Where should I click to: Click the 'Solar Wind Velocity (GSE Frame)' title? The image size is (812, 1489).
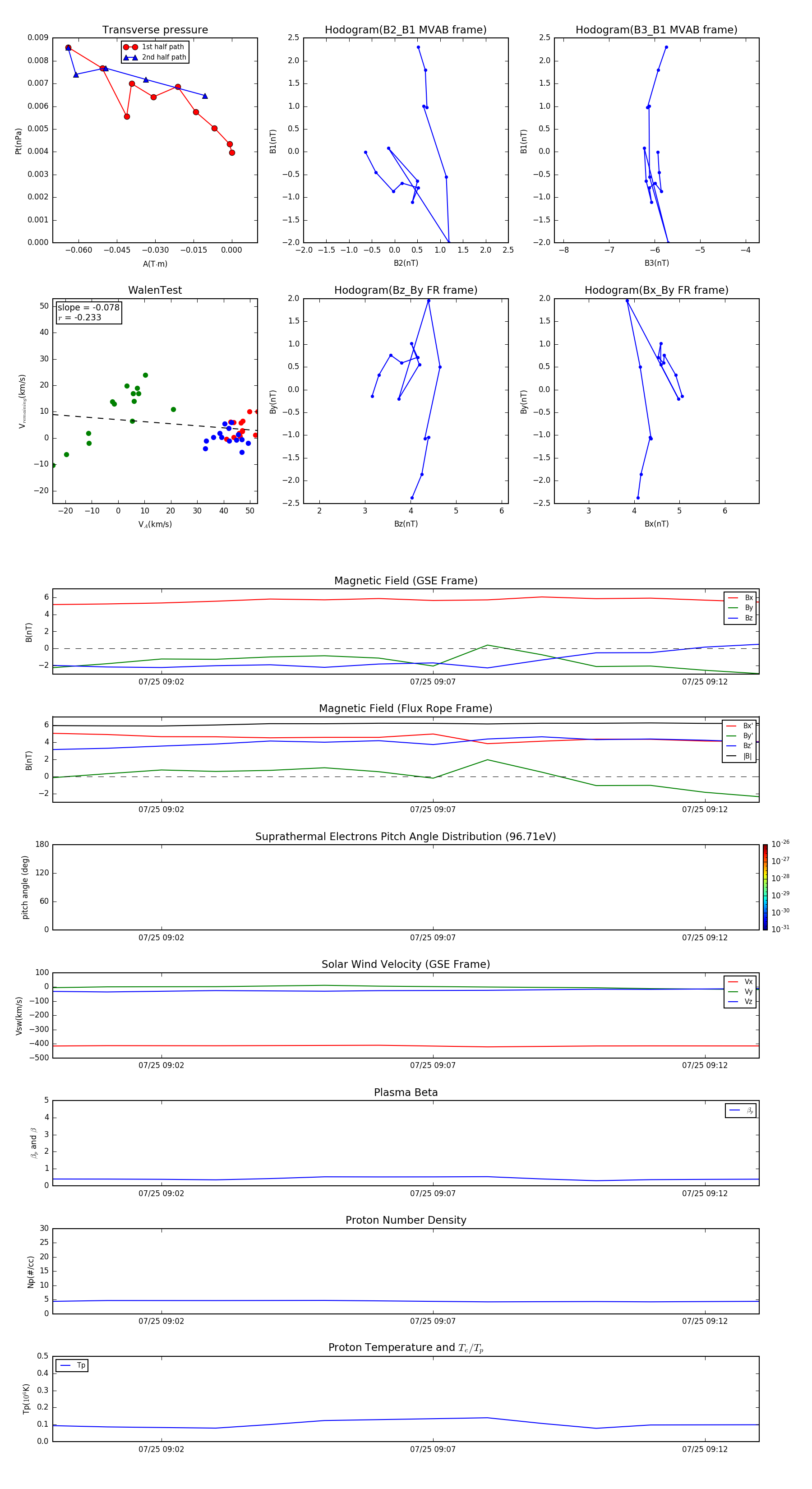pos(406,964)
